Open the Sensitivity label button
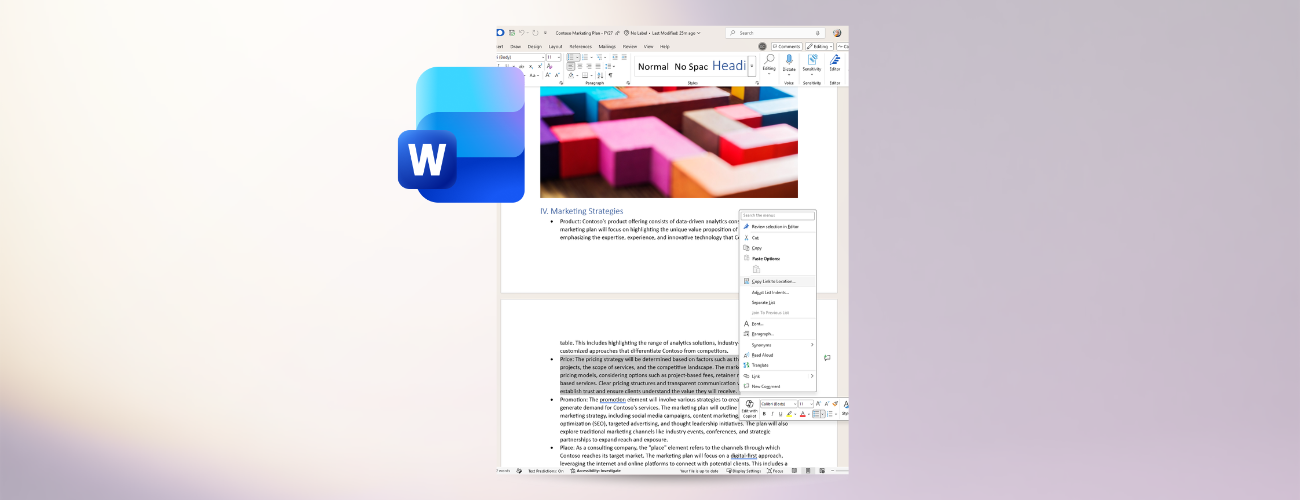The width and height of the screenshot is (1300, 500). [812, 63]
